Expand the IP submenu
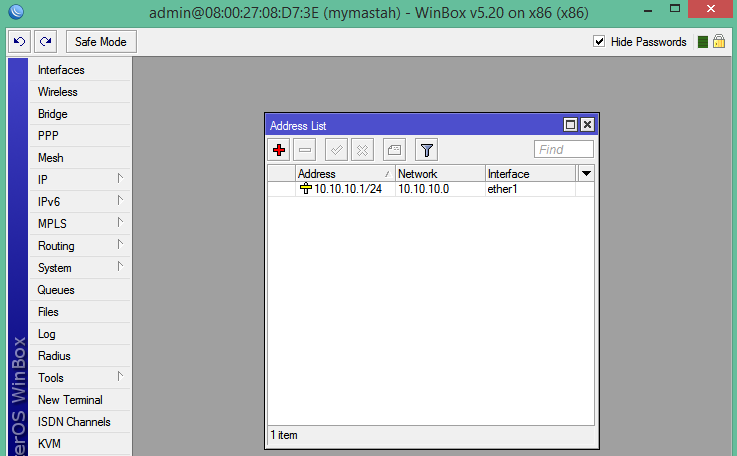737x456 pixels. pyautogui.click(x=80, y=180)
